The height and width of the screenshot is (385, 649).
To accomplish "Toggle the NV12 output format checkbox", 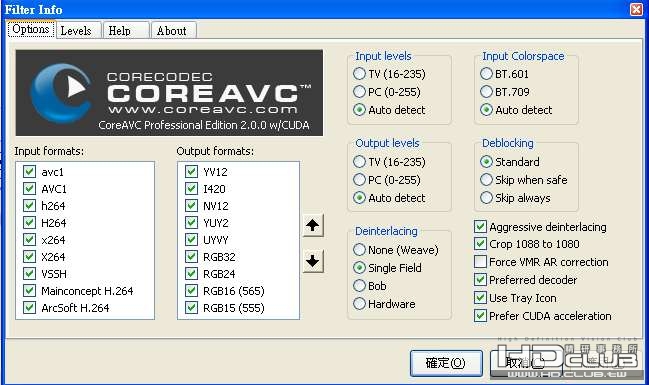I will click(191, 205).
